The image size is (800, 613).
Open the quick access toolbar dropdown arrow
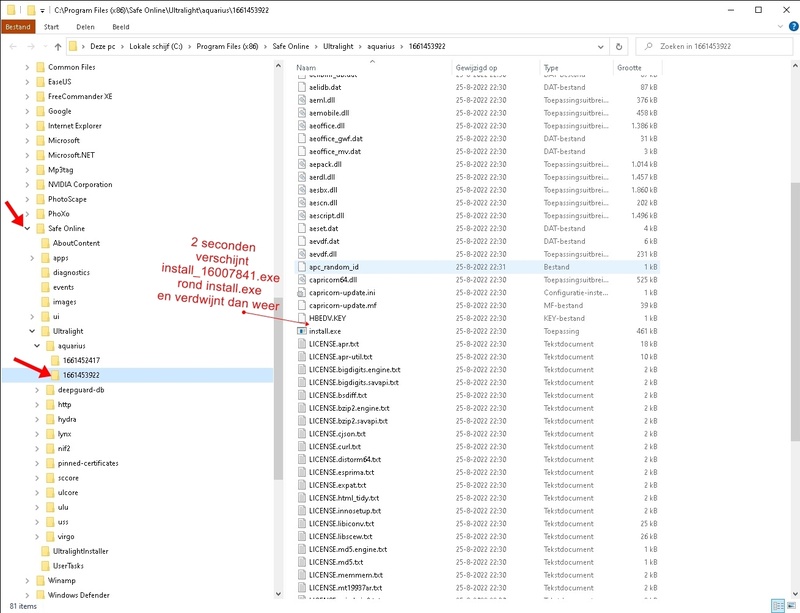pos(42,10)
